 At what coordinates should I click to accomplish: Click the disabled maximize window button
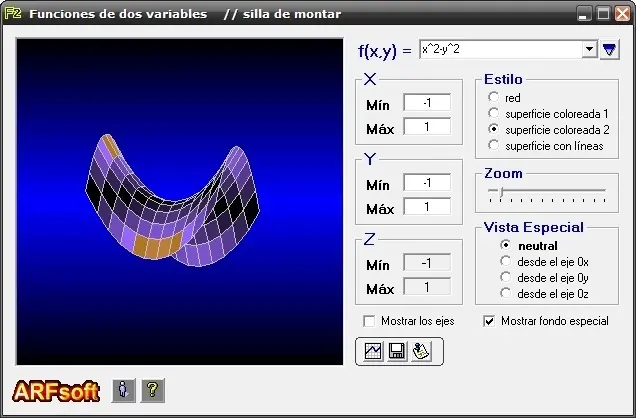[x=604, y=14]
